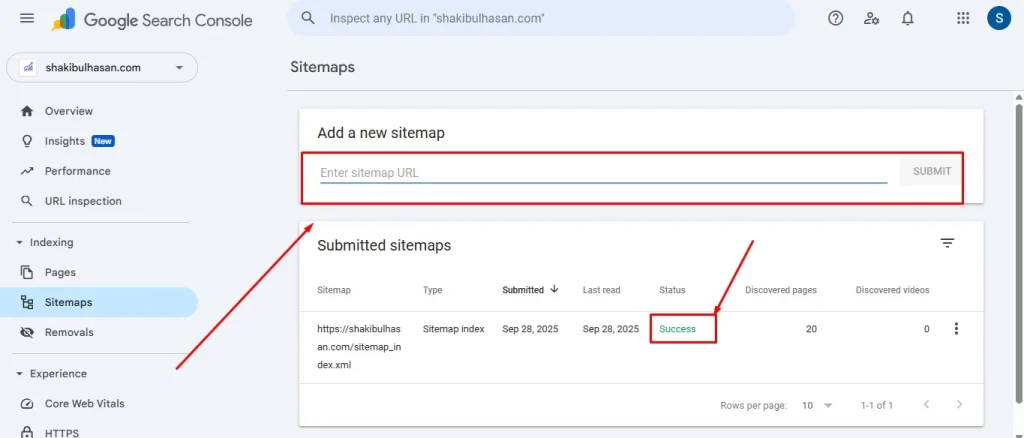Screen dimensions: 1024x438
Task: Change rows per page dropdown
Action: pyautogui.click(x=817, y=405)
